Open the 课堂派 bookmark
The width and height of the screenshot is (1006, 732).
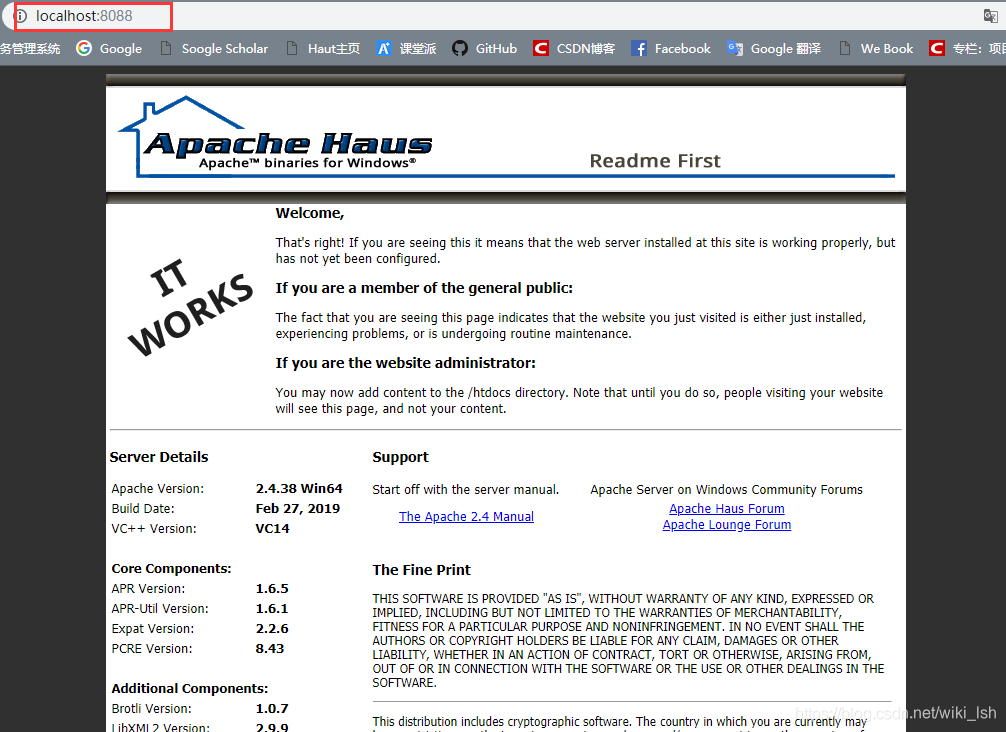tap(406, 49)
